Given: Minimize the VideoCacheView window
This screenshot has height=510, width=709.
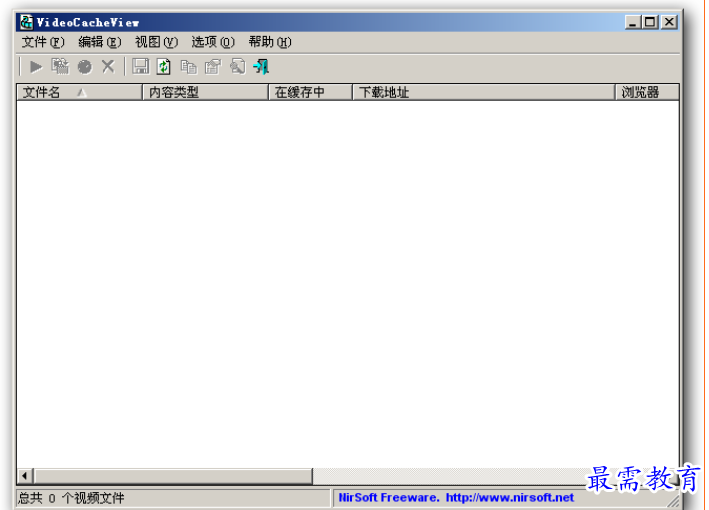Looking at the screenshot, I should point(632,22).
